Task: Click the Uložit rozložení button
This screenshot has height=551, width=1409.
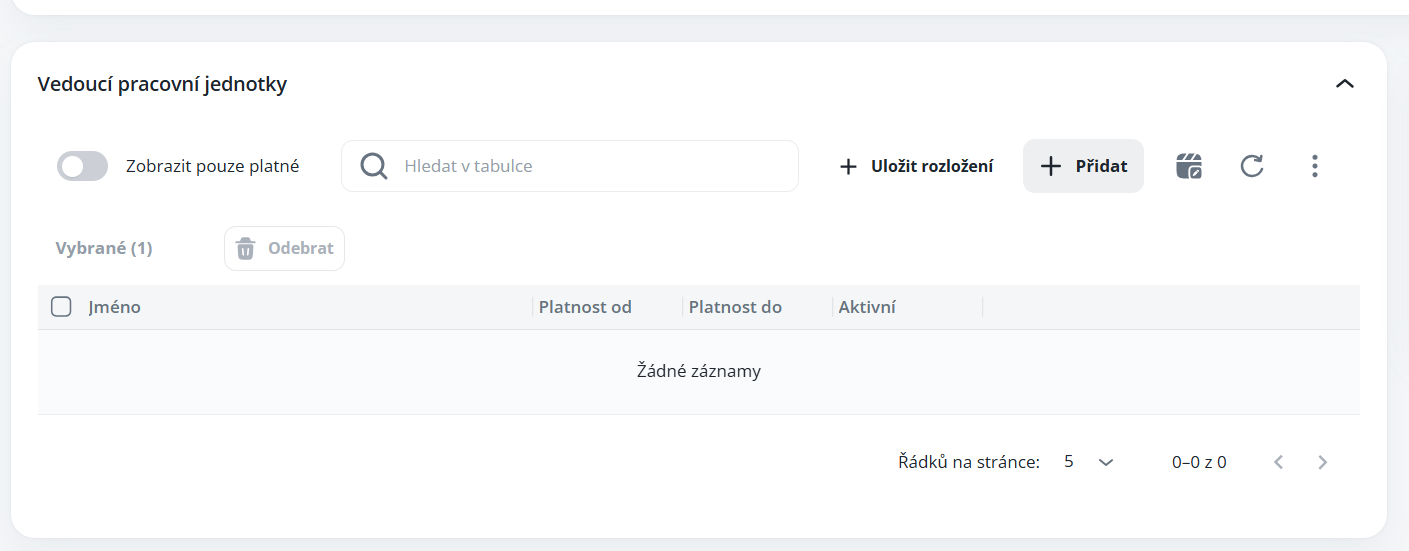Action: (x=916, y=166)
